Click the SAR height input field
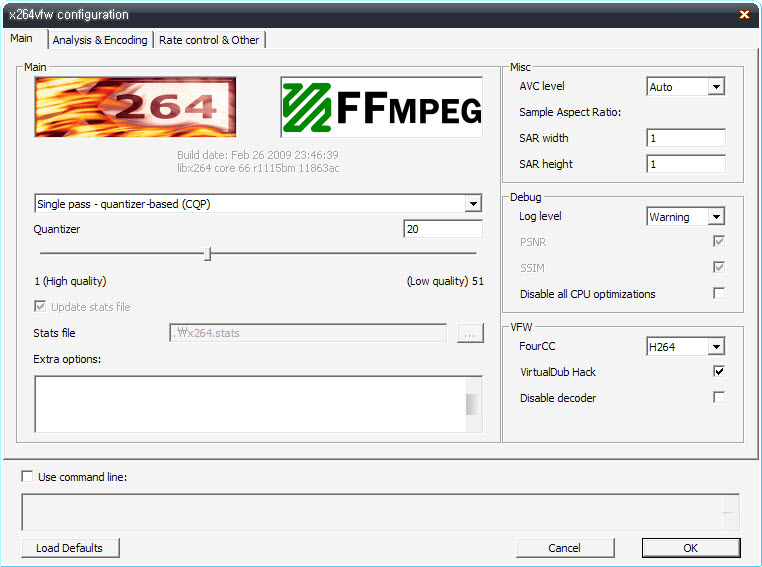 [686, 164]
